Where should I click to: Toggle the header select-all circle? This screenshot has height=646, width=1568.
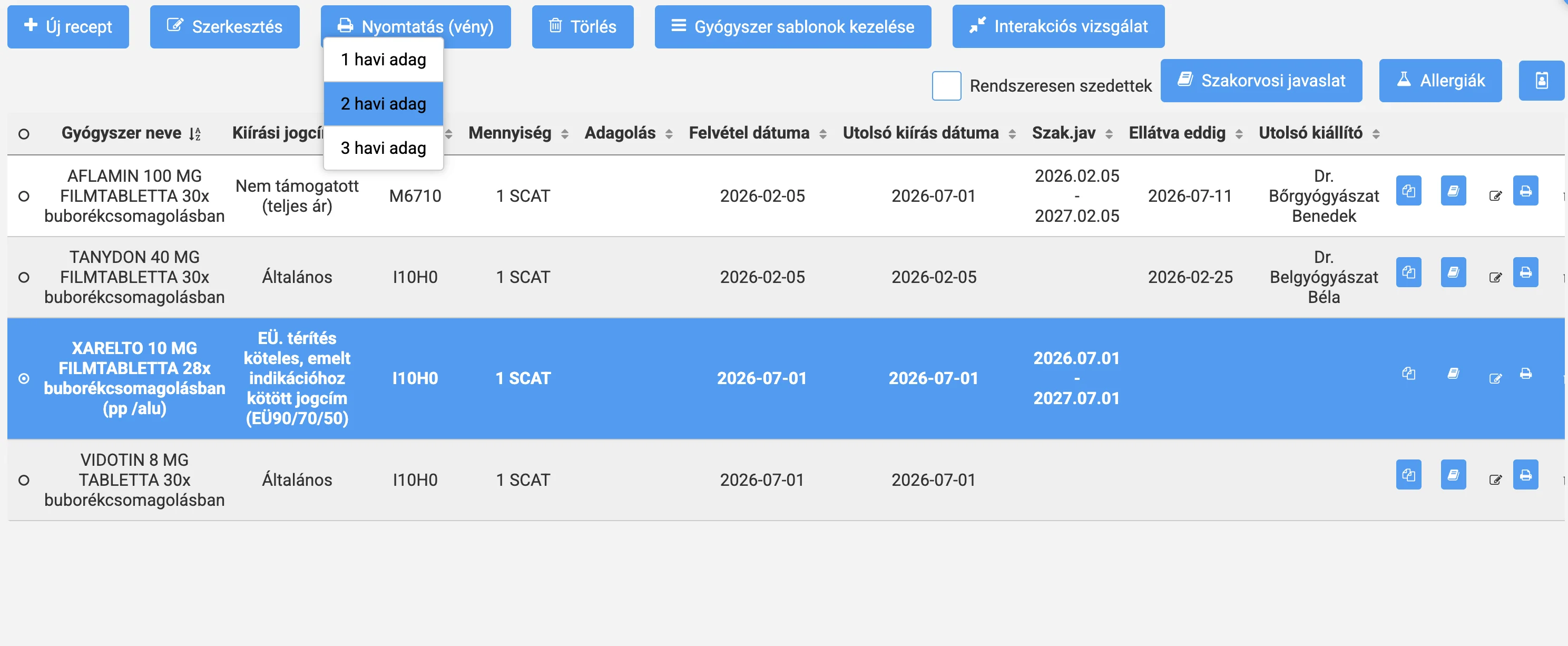tap(24, 134)
